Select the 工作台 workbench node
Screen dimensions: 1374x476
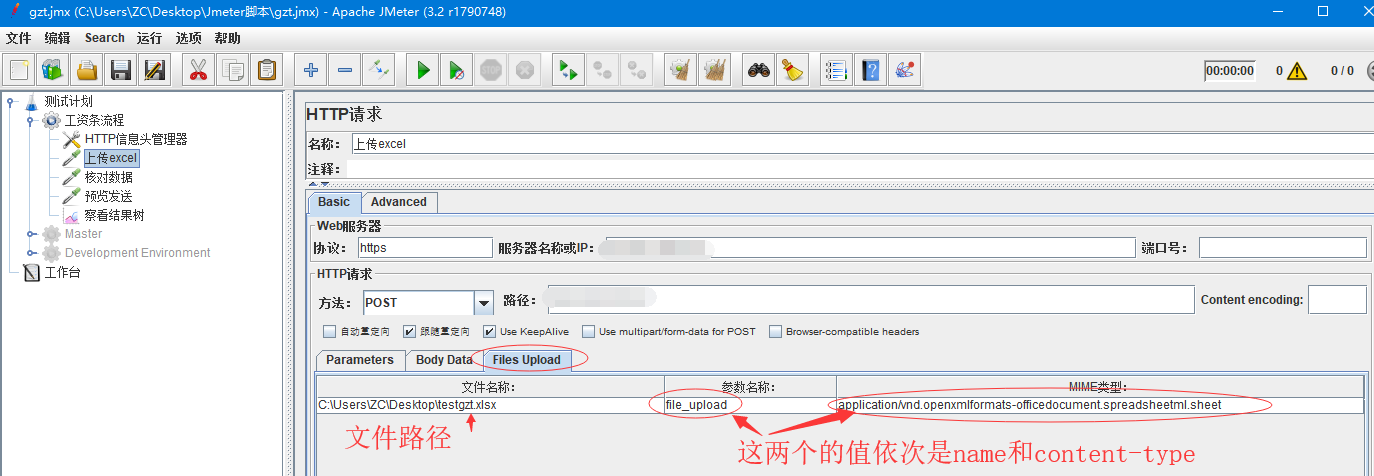click(x=62, y=272)
